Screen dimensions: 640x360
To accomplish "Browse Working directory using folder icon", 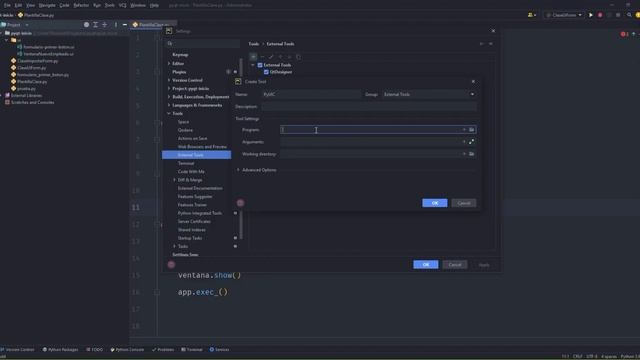I will tap(471, 154).
